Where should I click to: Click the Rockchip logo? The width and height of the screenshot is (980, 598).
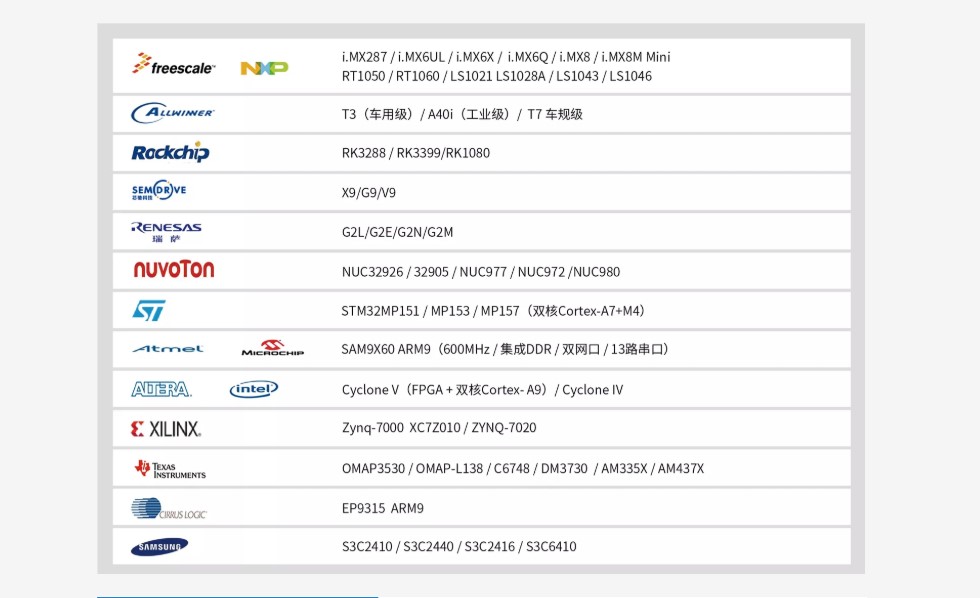coord(170,152)
